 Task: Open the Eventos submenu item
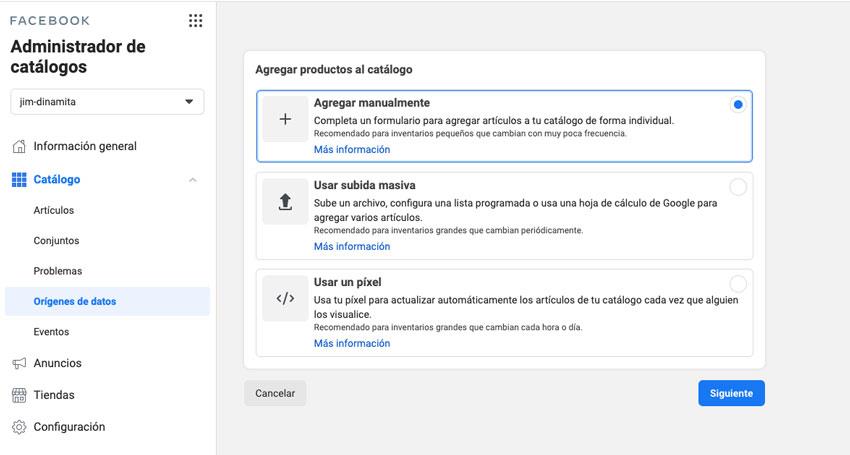(x=51, y=332)
